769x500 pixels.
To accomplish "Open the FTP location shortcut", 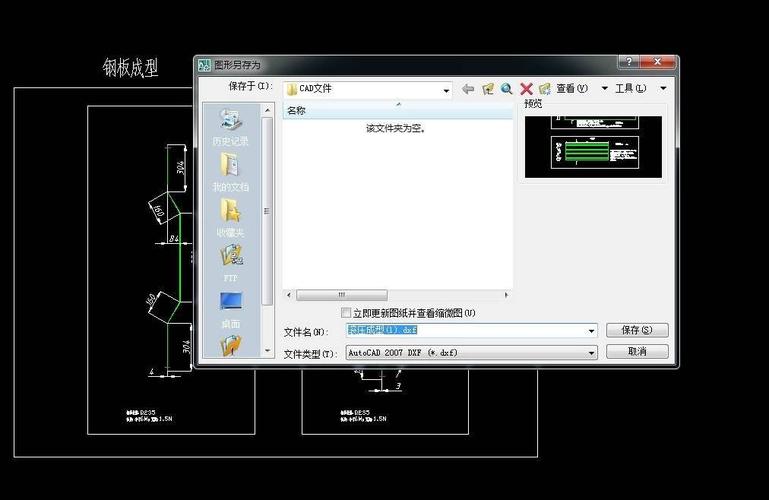I will click(x=231, y=263).
